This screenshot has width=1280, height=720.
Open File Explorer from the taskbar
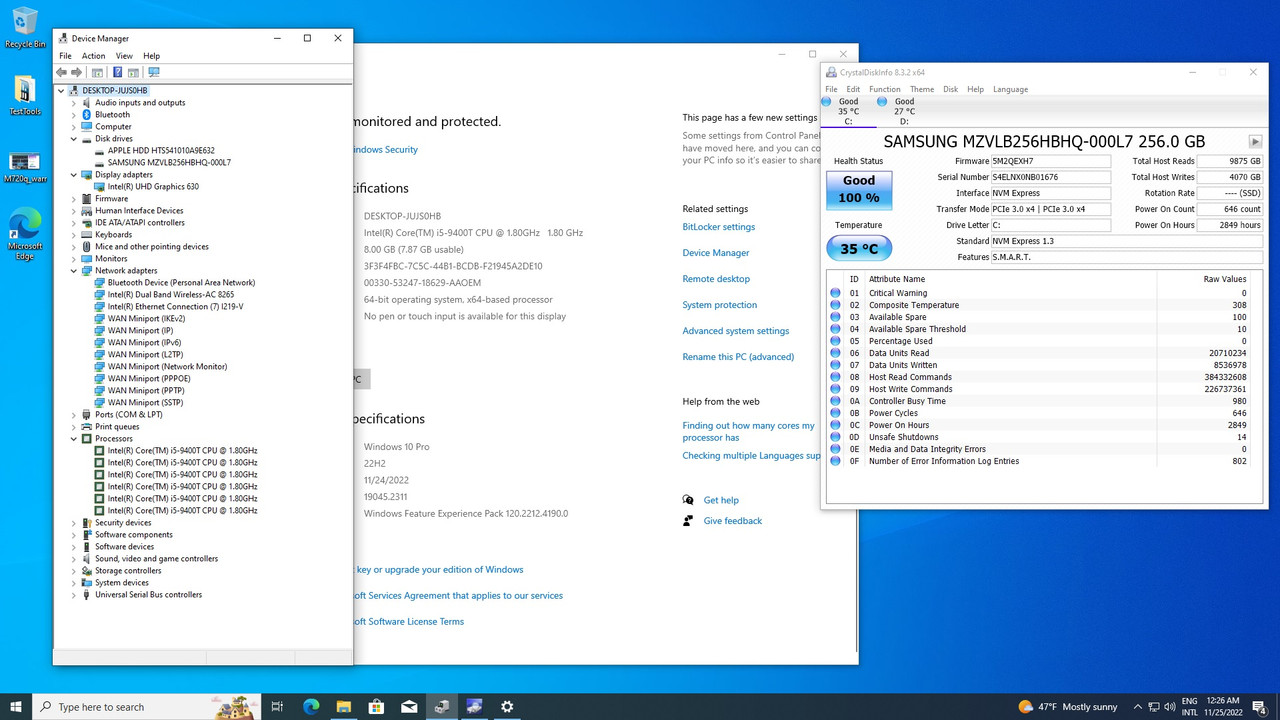pos(343,706)
